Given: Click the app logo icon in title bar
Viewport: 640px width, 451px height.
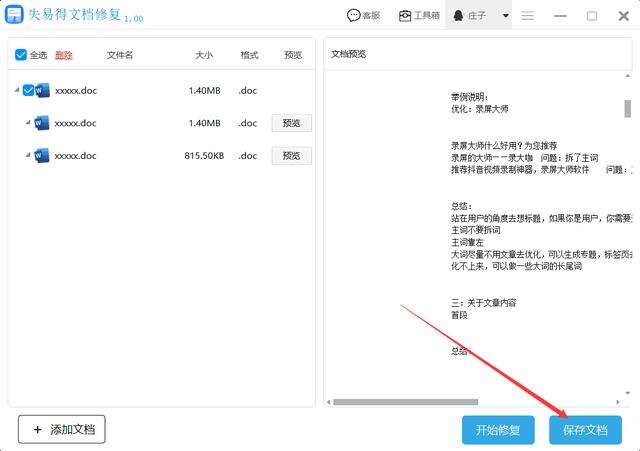Looking at the screenshot, I should coord(14,15).
